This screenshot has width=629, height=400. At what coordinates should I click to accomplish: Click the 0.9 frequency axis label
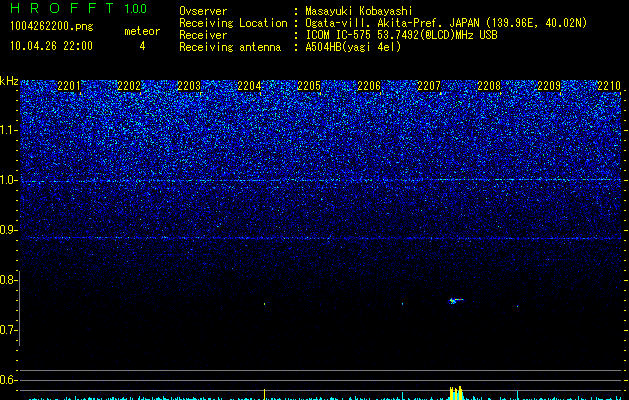(x=7, y=230)
